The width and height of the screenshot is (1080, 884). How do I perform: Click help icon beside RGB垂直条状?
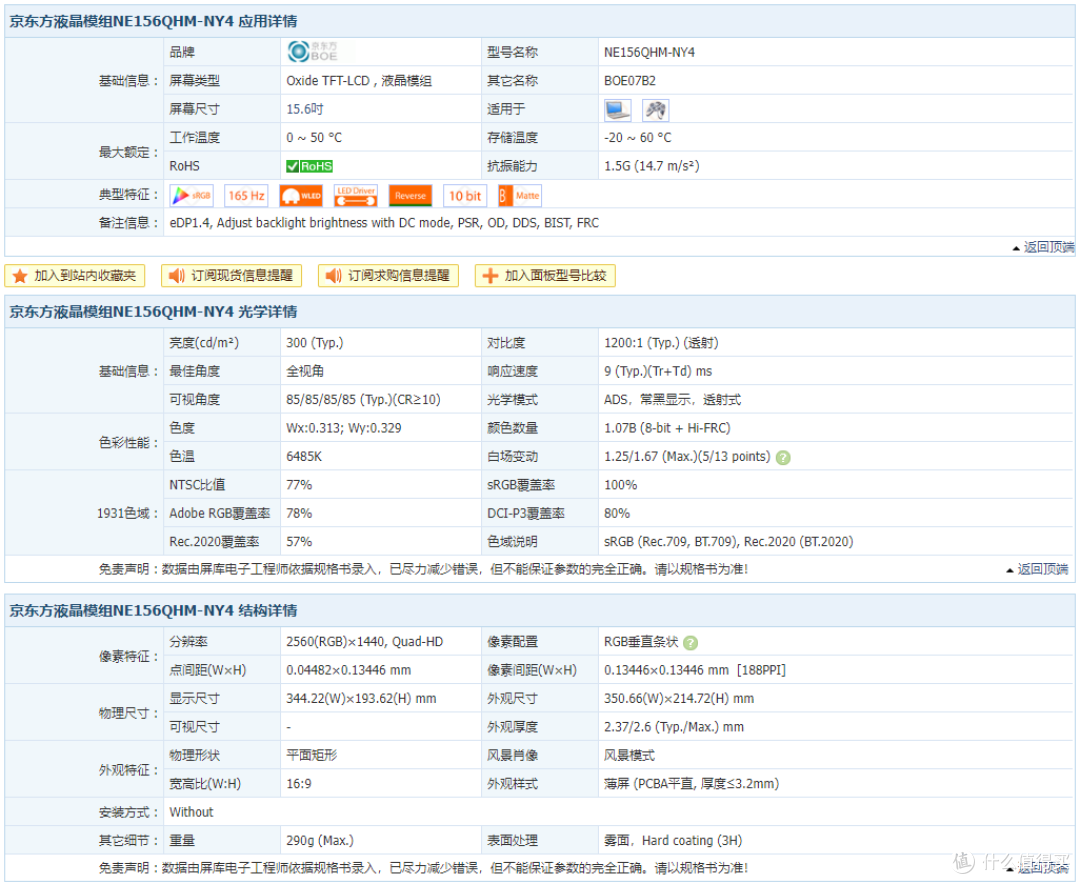coord(690,643)
